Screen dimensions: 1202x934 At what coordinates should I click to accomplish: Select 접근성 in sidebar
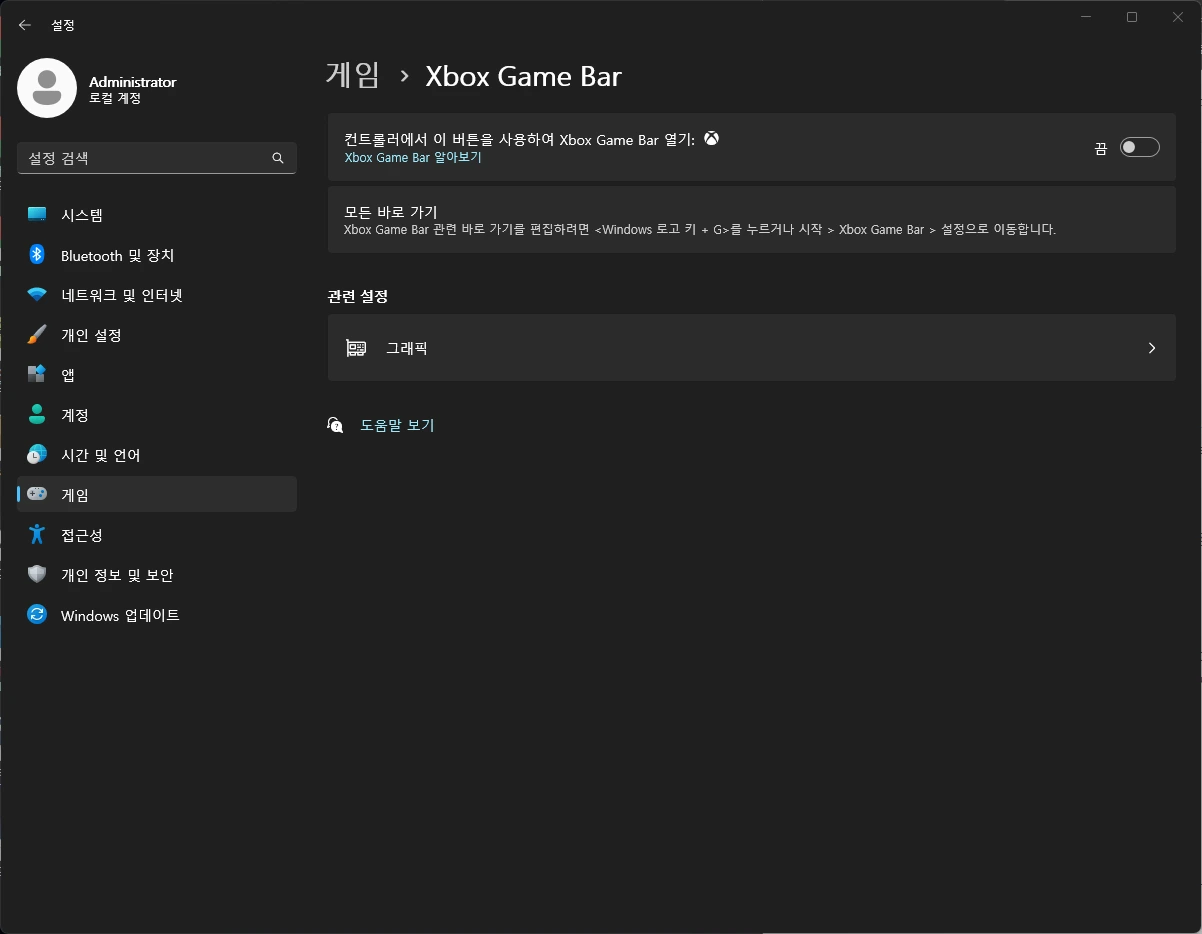pyautogui.click(x=157, y=535)
